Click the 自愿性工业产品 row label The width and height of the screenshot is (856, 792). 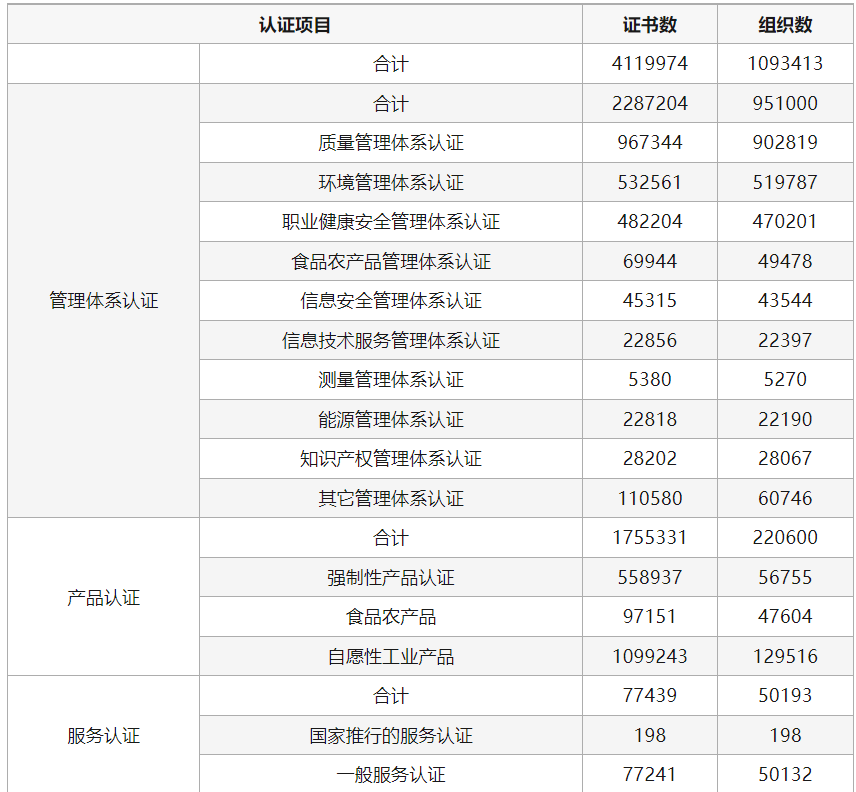(391, 657)
